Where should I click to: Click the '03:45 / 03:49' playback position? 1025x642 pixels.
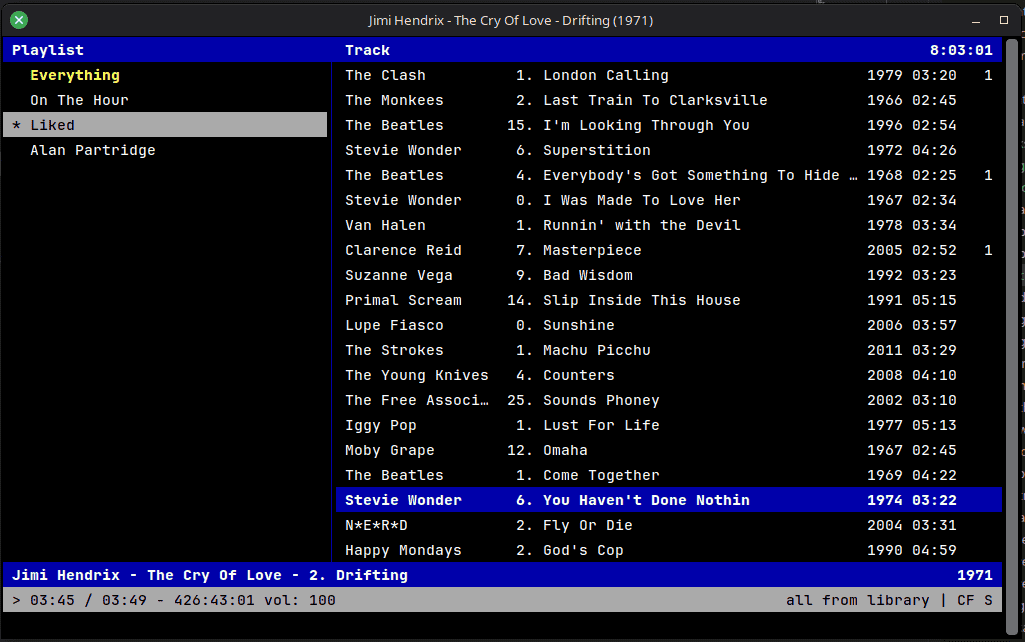tap(88, 600)
